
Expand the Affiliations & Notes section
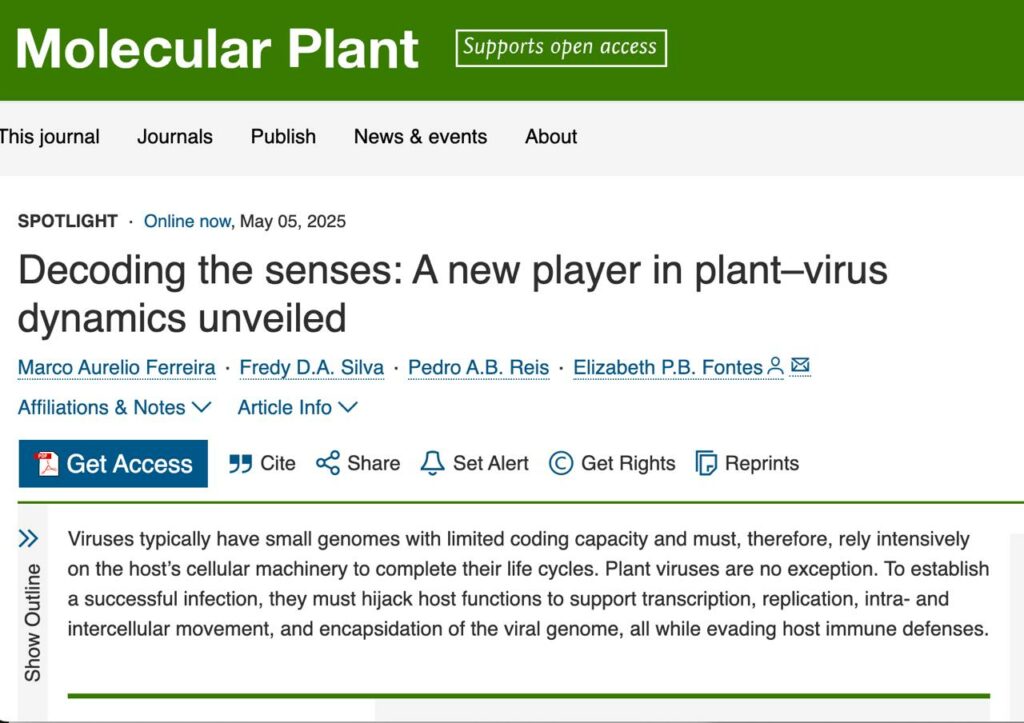[x=115, y=407]
